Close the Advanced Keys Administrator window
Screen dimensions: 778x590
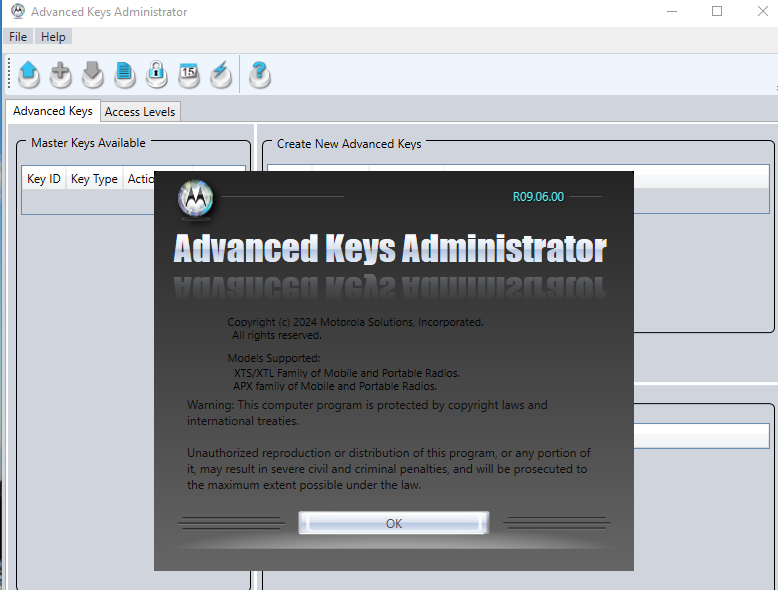click(763, 11)
